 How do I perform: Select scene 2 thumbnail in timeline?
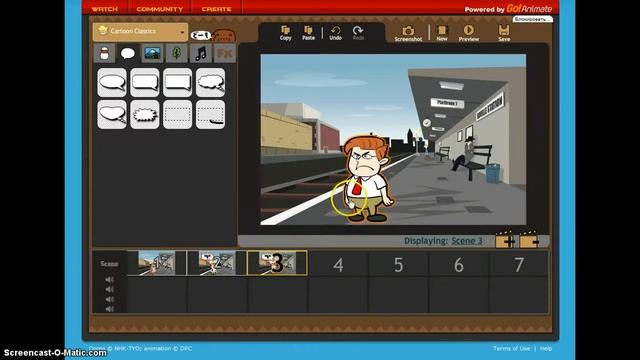pyautogui.click(x=217, y=263)
